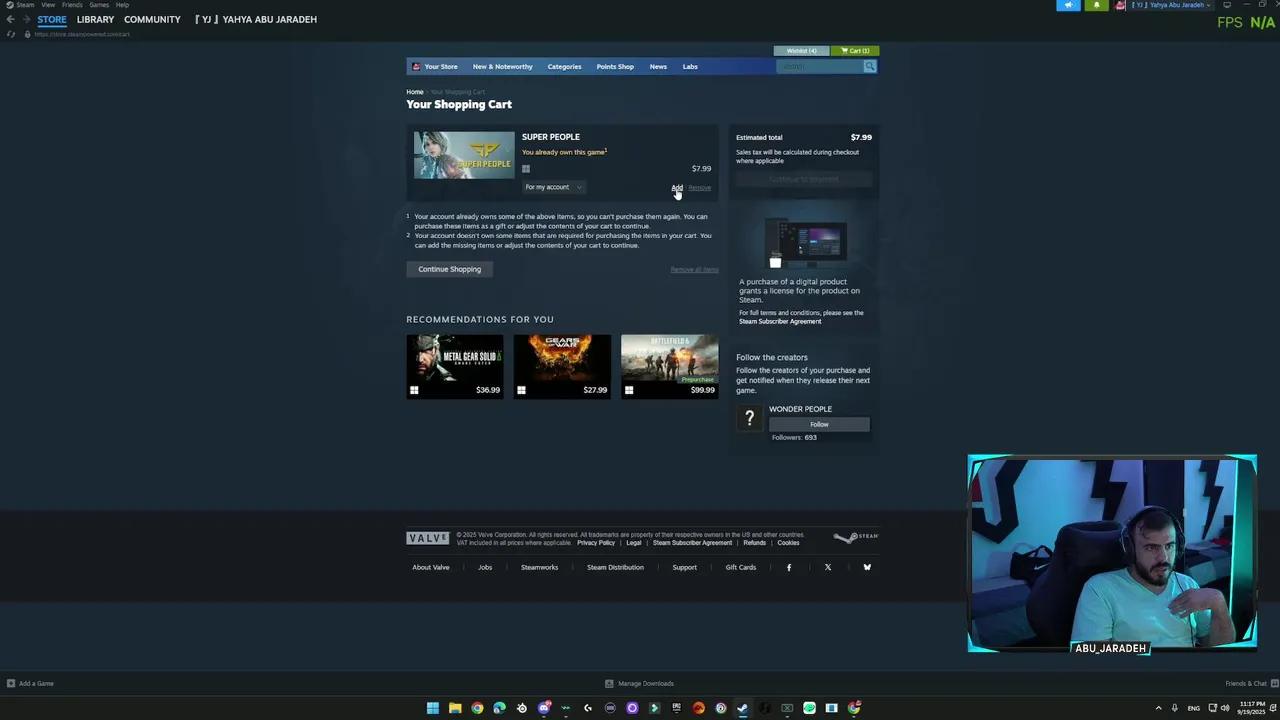Go back with the Steam back arrow
Viewport: 1280px width, 720px height.
coord(10,19)
